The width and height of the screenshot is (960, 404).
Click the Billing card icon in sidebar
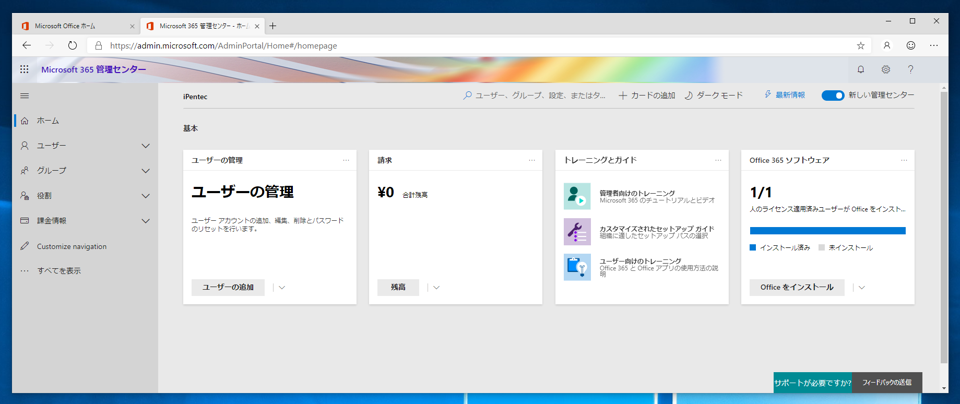tap(24, 220)
